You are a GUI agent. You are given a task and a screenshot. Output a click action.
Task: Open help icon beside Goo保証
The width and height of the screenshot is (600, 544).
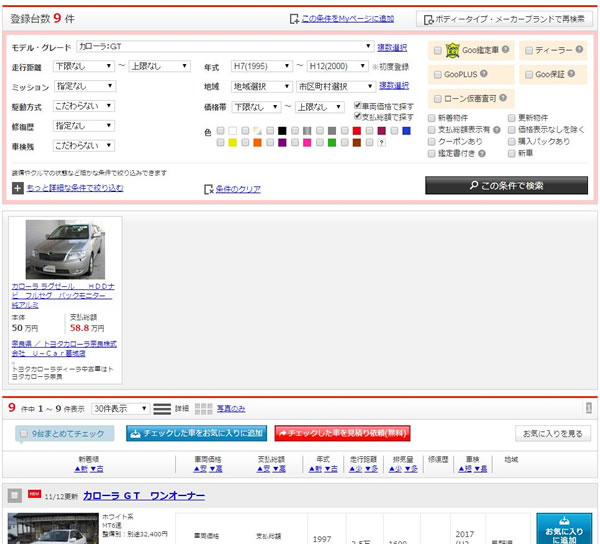coord(571,74)
